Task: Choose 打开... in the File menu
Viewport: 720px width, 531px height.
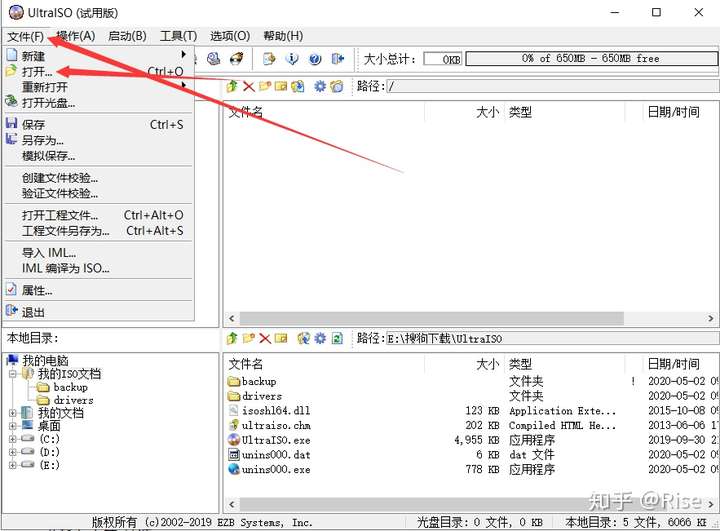Action: coord(98,72)
